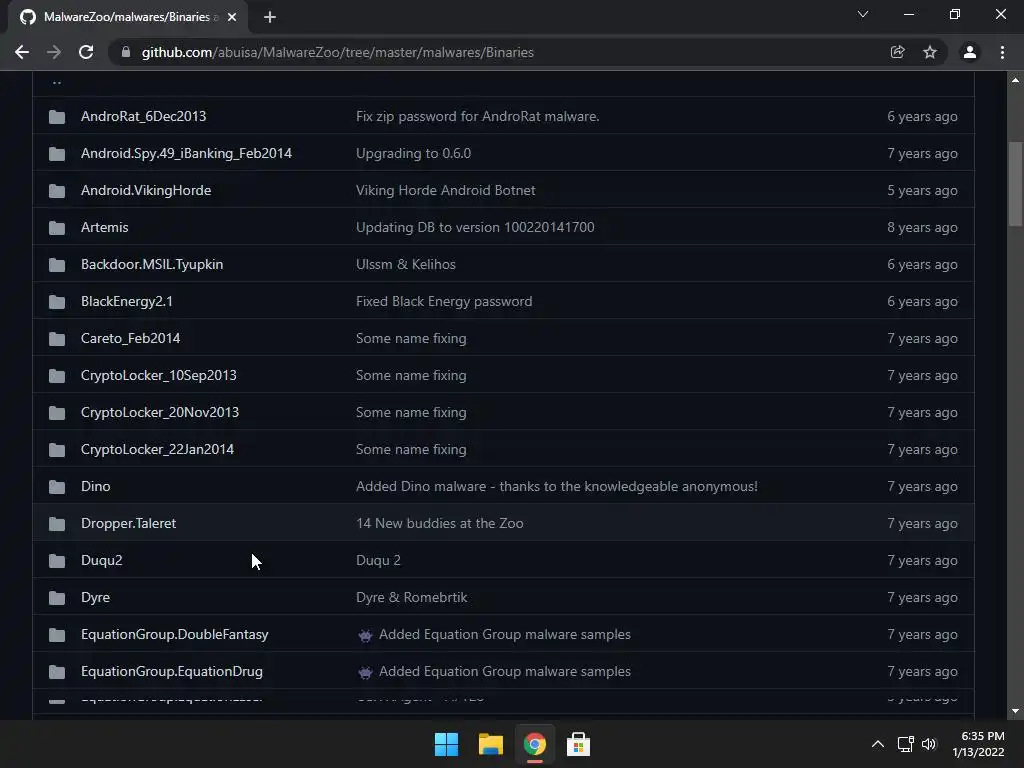Open the Artemis folder

tap(104, 227)
